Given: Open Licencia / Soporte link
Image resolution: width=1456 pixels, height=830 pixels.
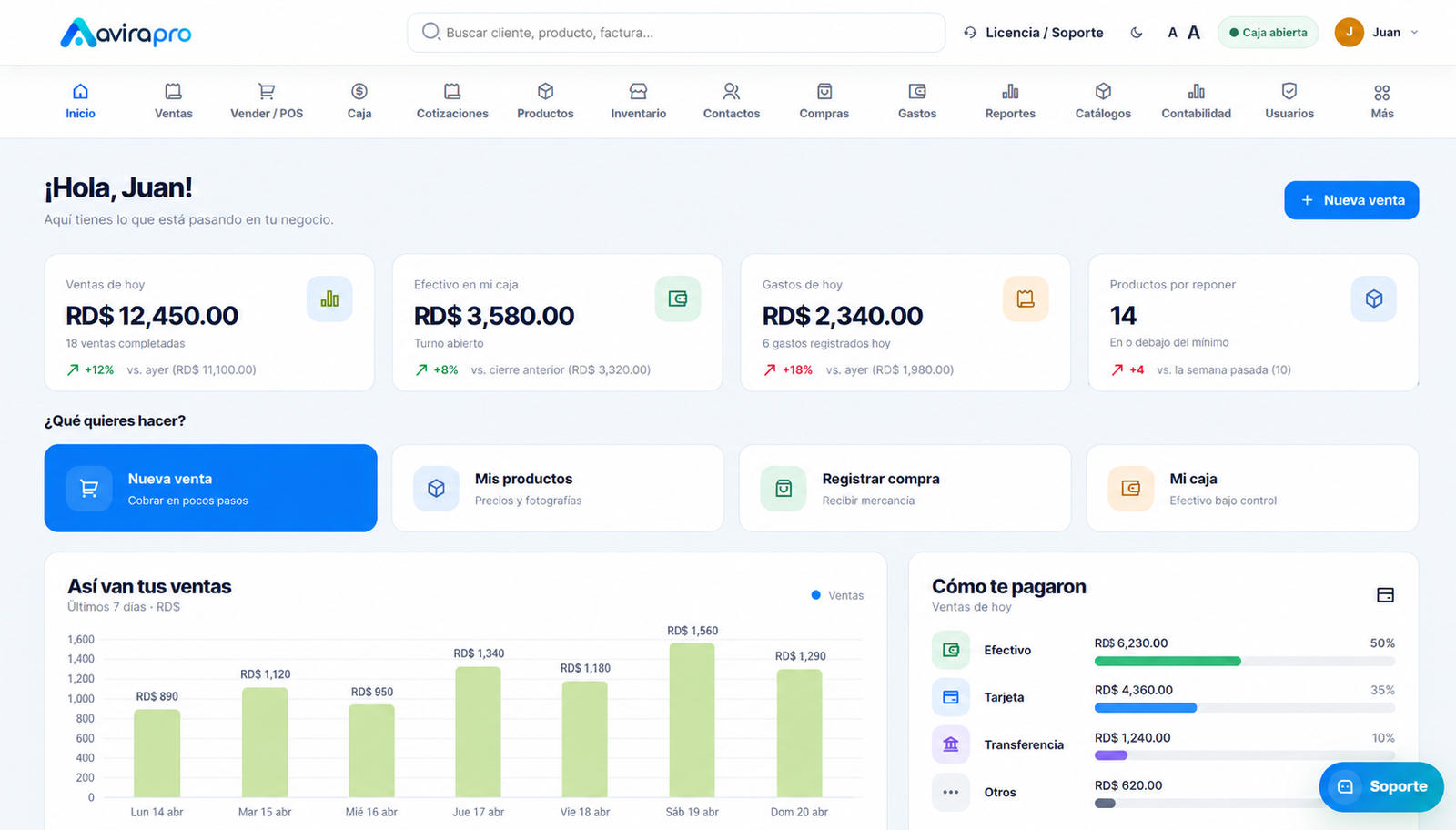Looking at the screenshot, I should click(x=1034, y=33).
